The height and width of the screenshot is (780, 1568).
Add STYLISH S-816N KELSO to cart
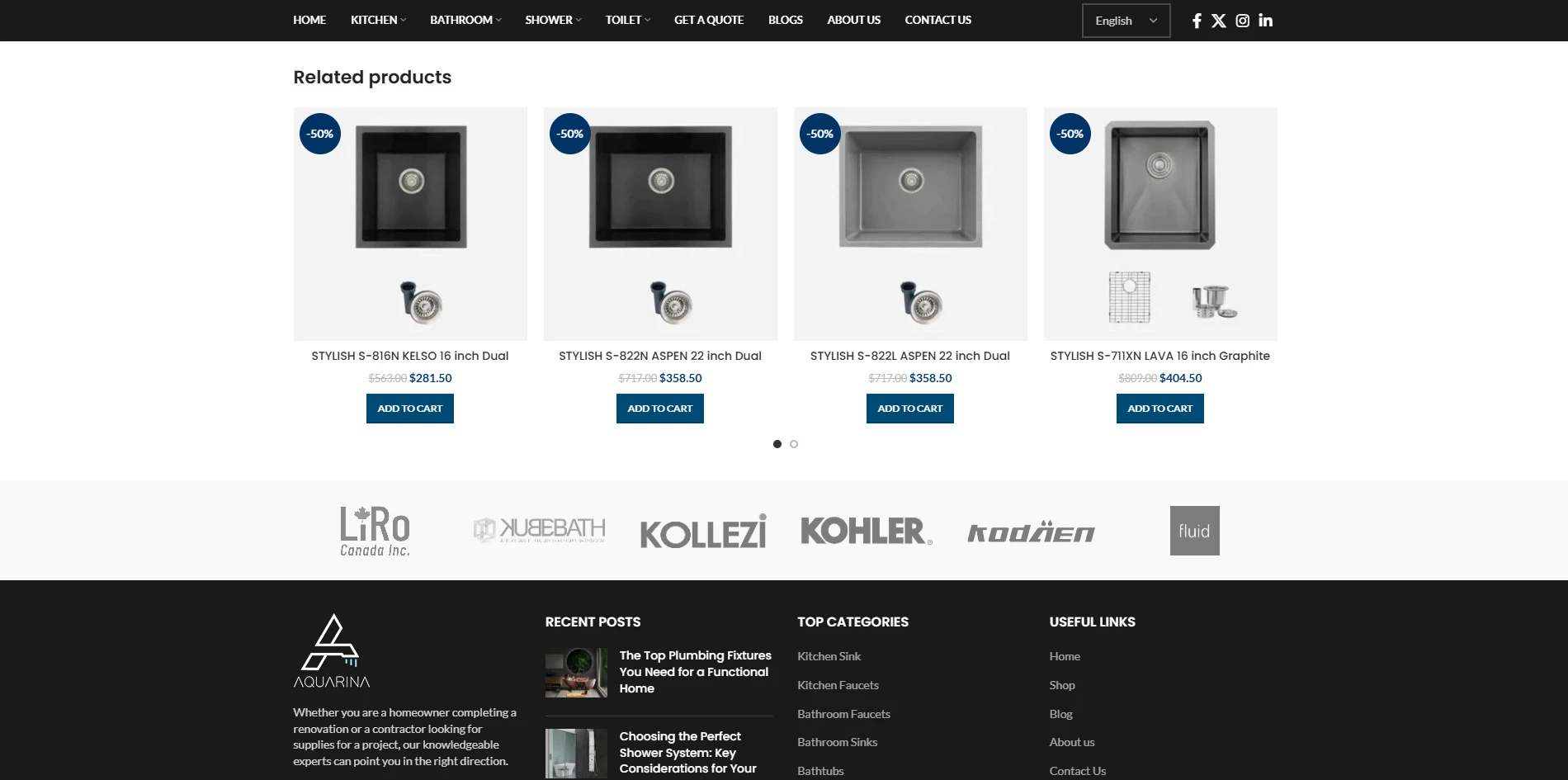click(x=410, y=409)
